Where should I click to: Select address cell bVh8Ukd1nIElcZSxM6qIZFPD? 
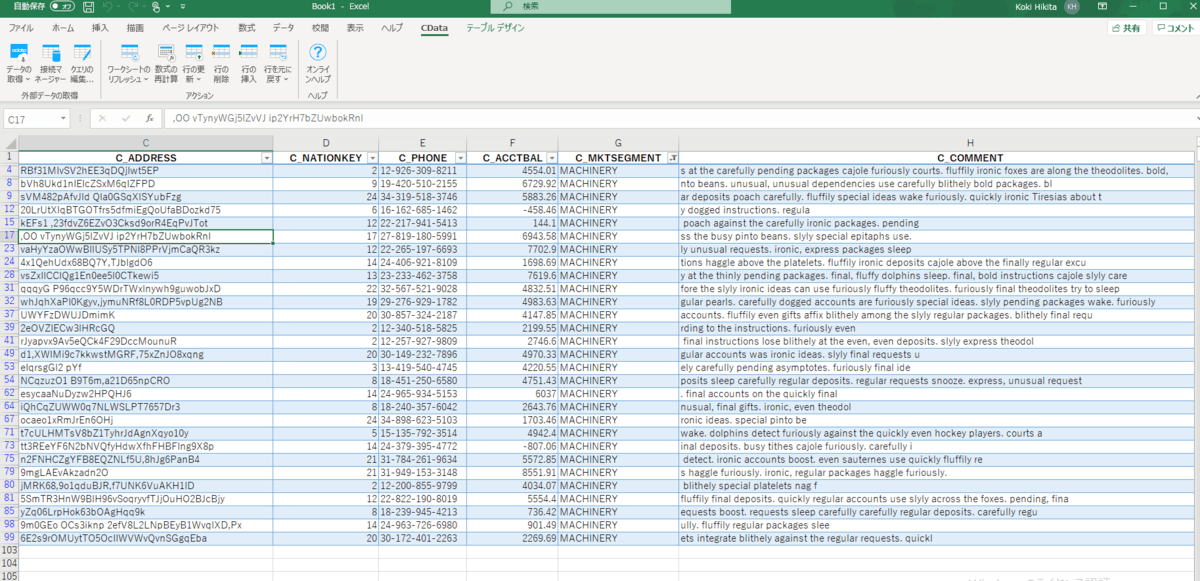coord(146,184)
